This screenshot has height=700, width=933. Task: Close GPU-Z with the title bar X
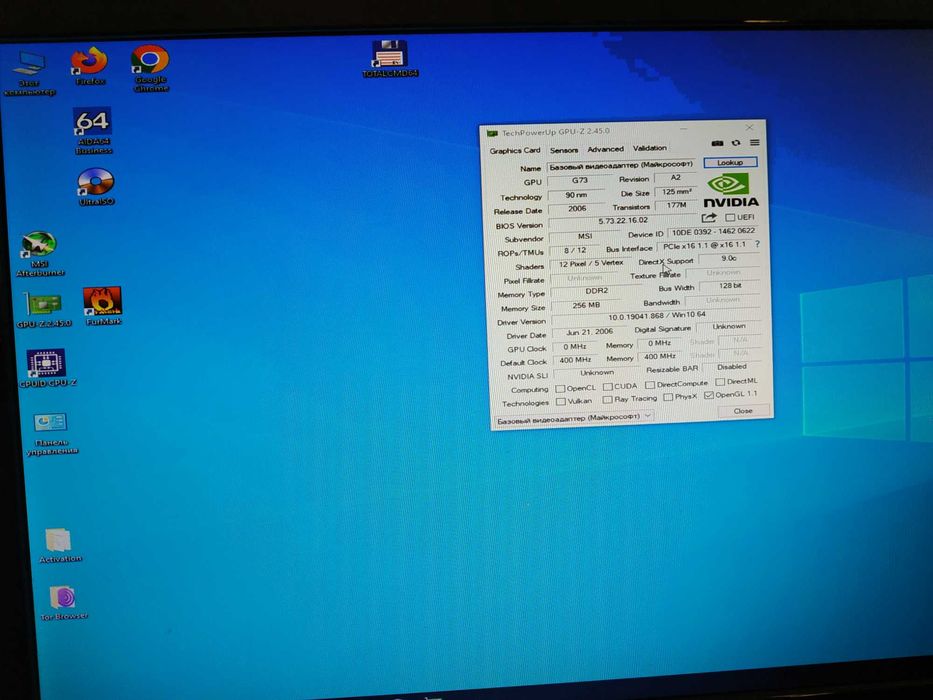point(749,127)
